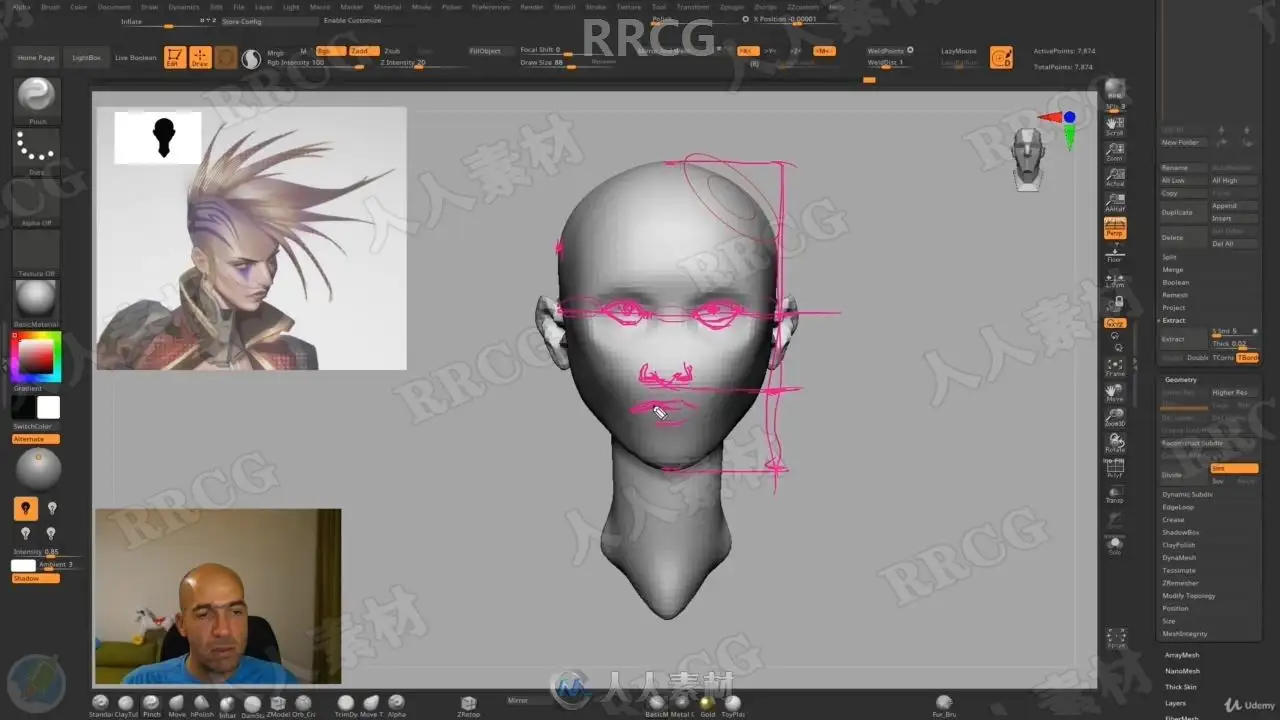Choose the ClayTubes brush at bottom shelf
Image resolution: width=1280 pixels, height=720 pixels.
click(x=126, y=705)
